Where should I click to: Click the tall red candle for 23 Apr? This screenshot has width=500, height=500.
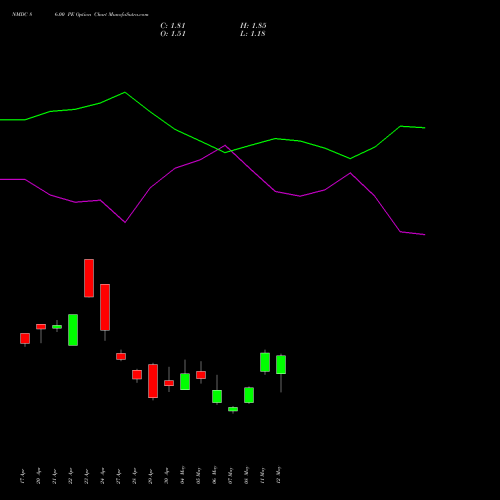pyautogui.click(x=89, y=278)
